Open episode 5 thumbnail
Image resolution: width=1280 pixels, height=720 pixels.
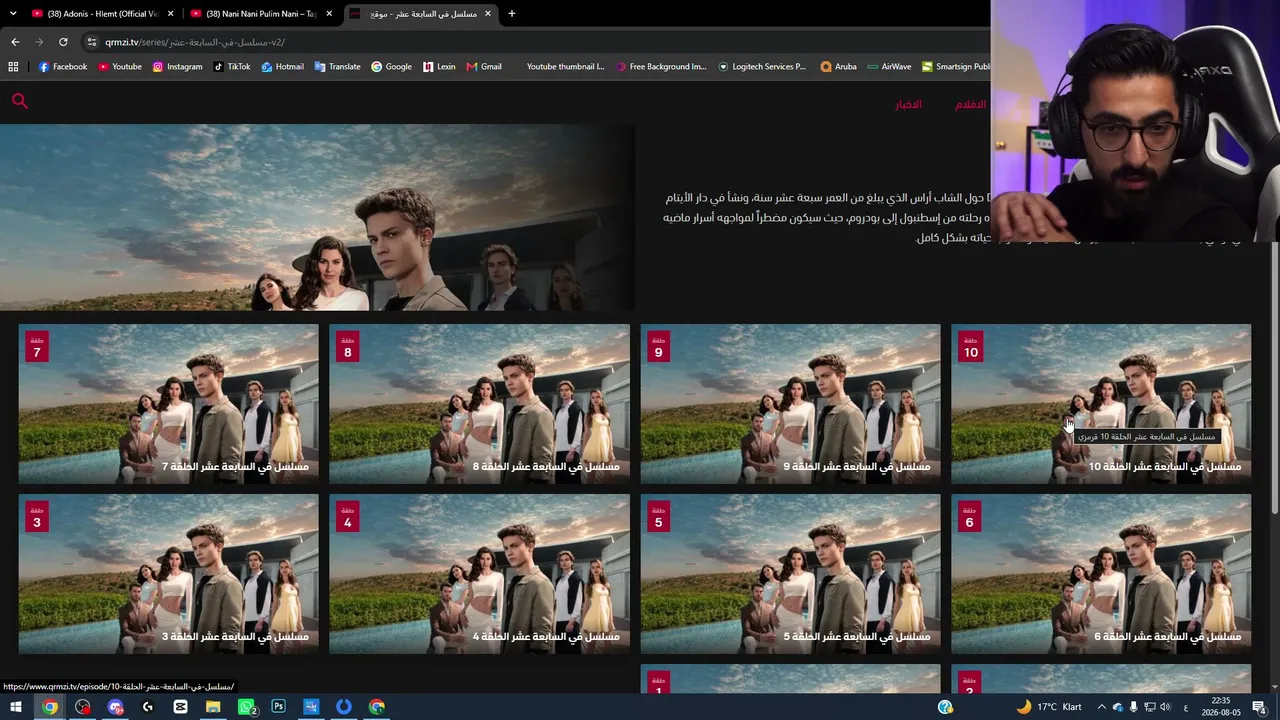click(x=790, y=574)
